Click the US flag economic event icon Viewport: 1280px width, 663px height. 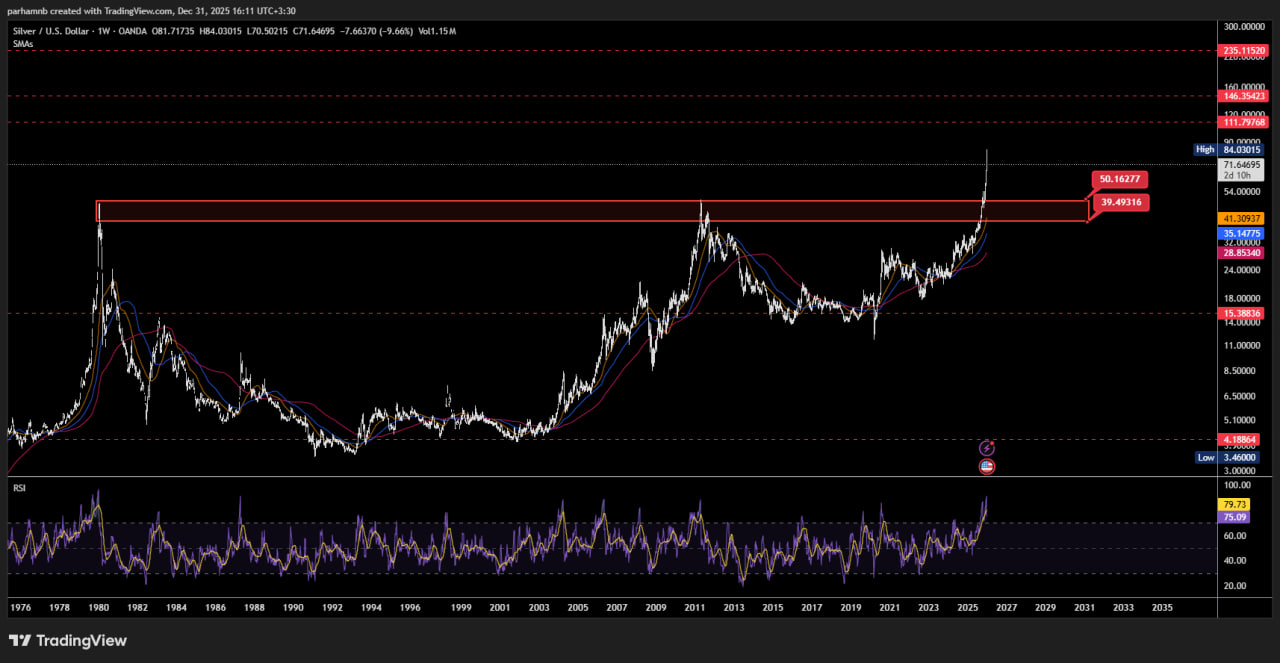pyautogui.click(x=987, y=466)
